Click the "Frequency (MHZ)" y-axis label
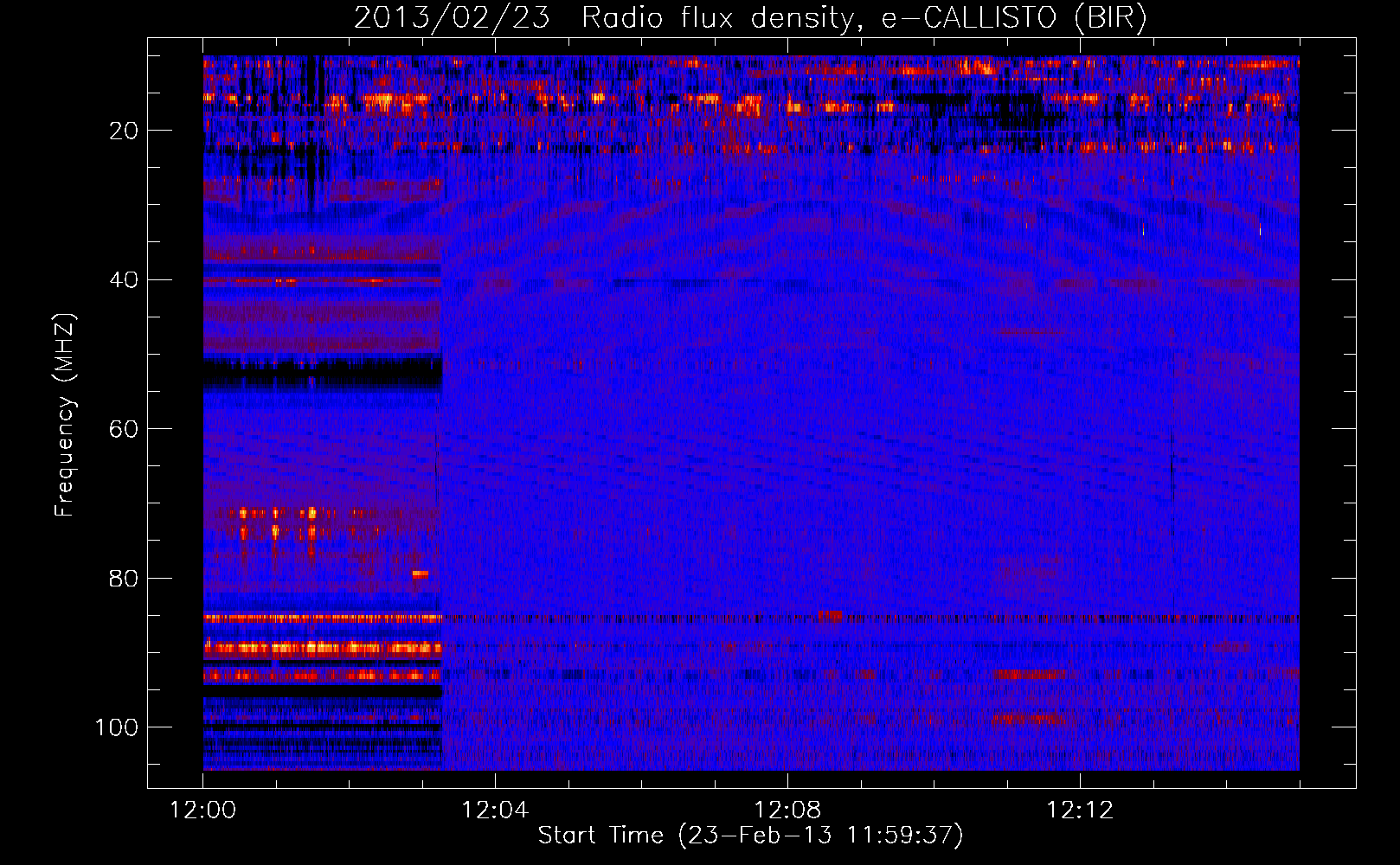 click(x=65, y=415)
